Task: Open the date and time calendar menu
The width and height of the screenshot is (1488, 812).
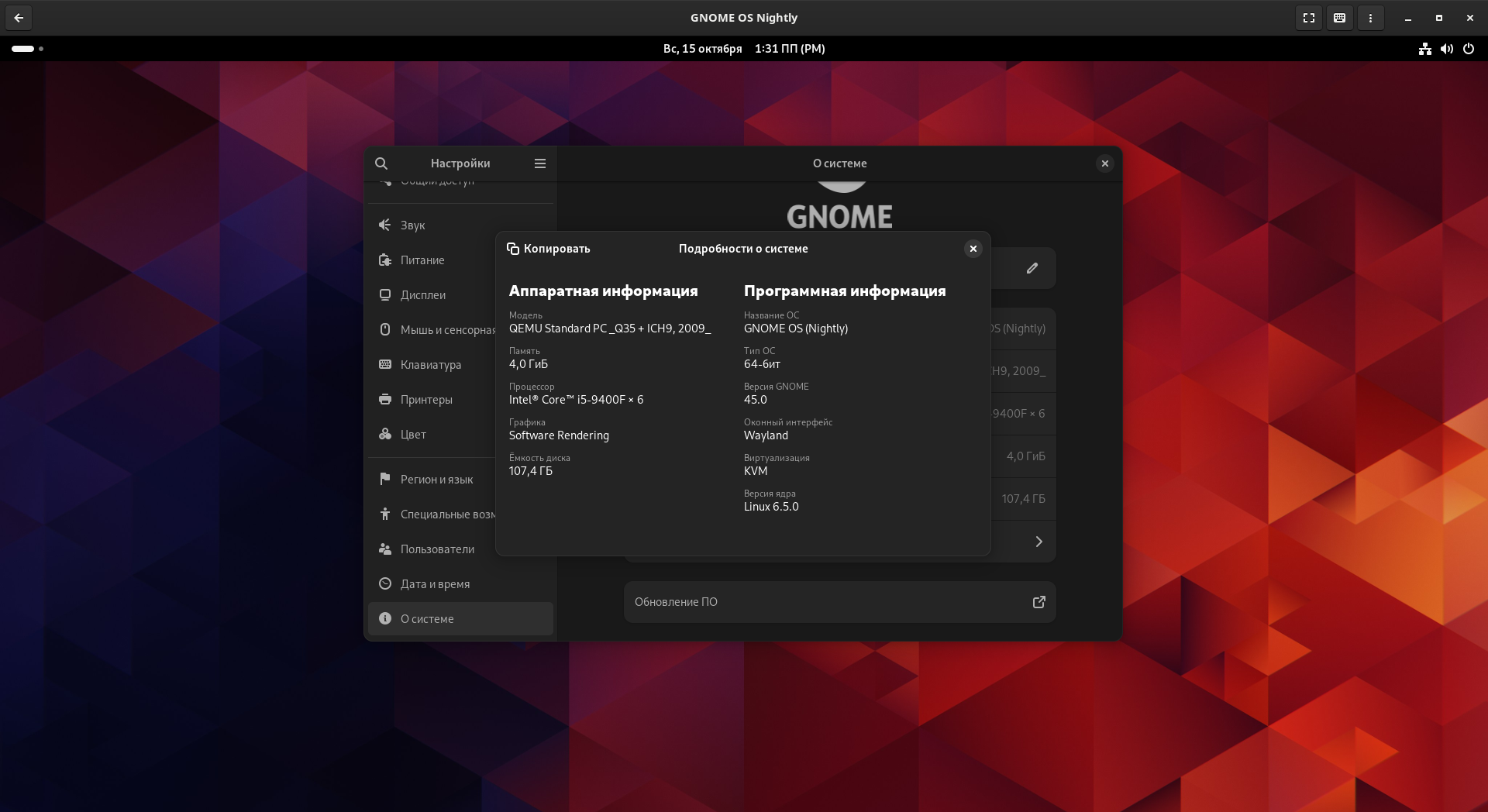Action: click(x=744, y=49)
